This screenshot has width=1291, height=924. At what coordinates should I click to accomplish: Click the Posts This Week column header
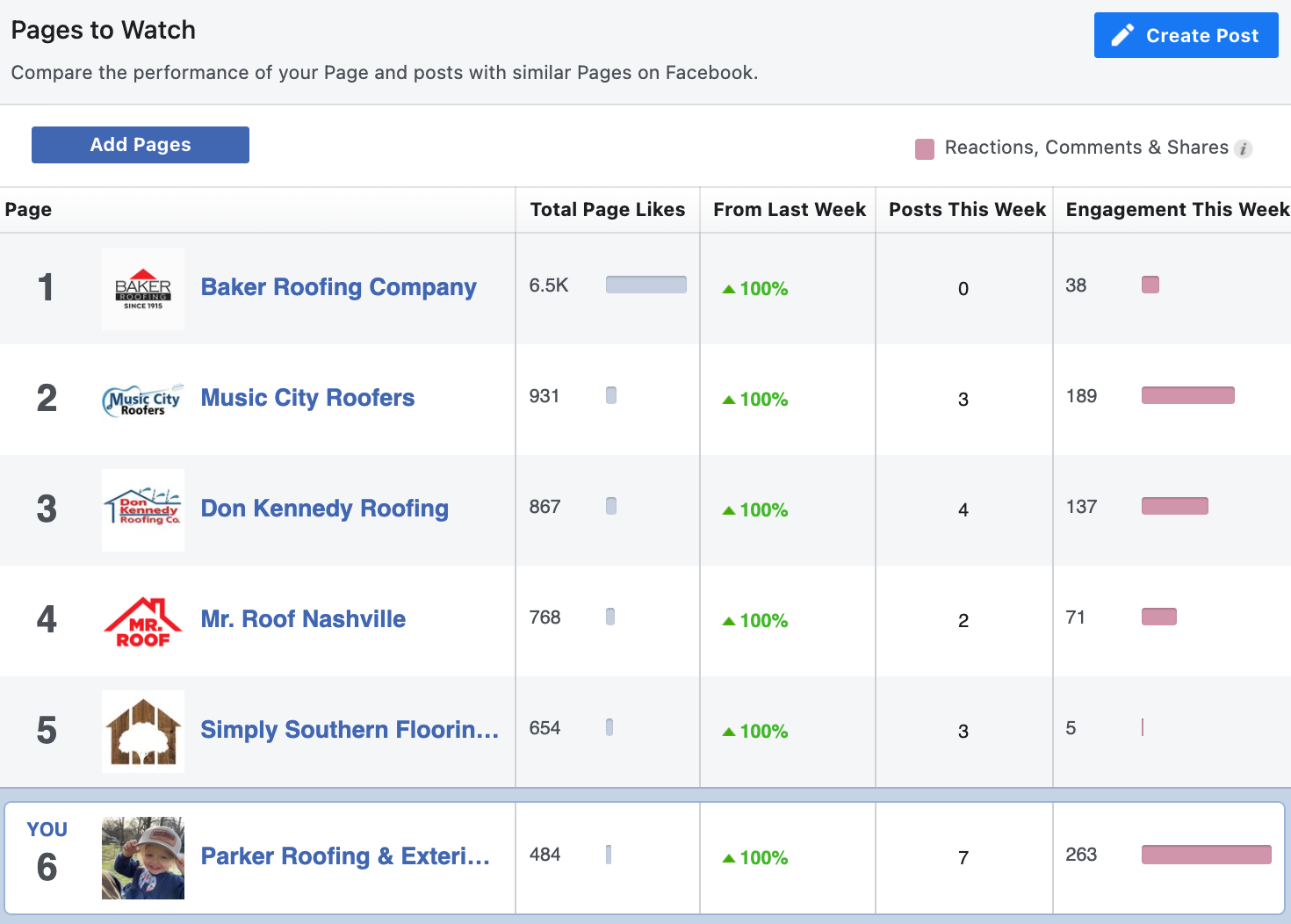(x=967, y=210)
